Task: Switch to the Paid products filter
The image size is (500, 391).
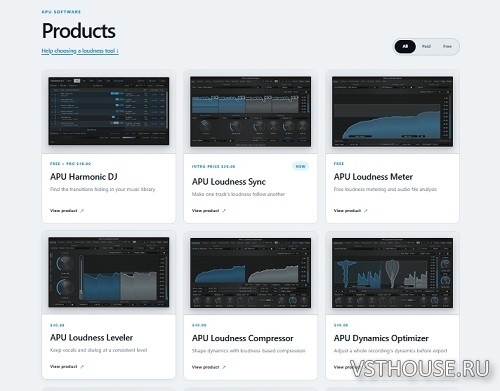Action: point(426,47)
